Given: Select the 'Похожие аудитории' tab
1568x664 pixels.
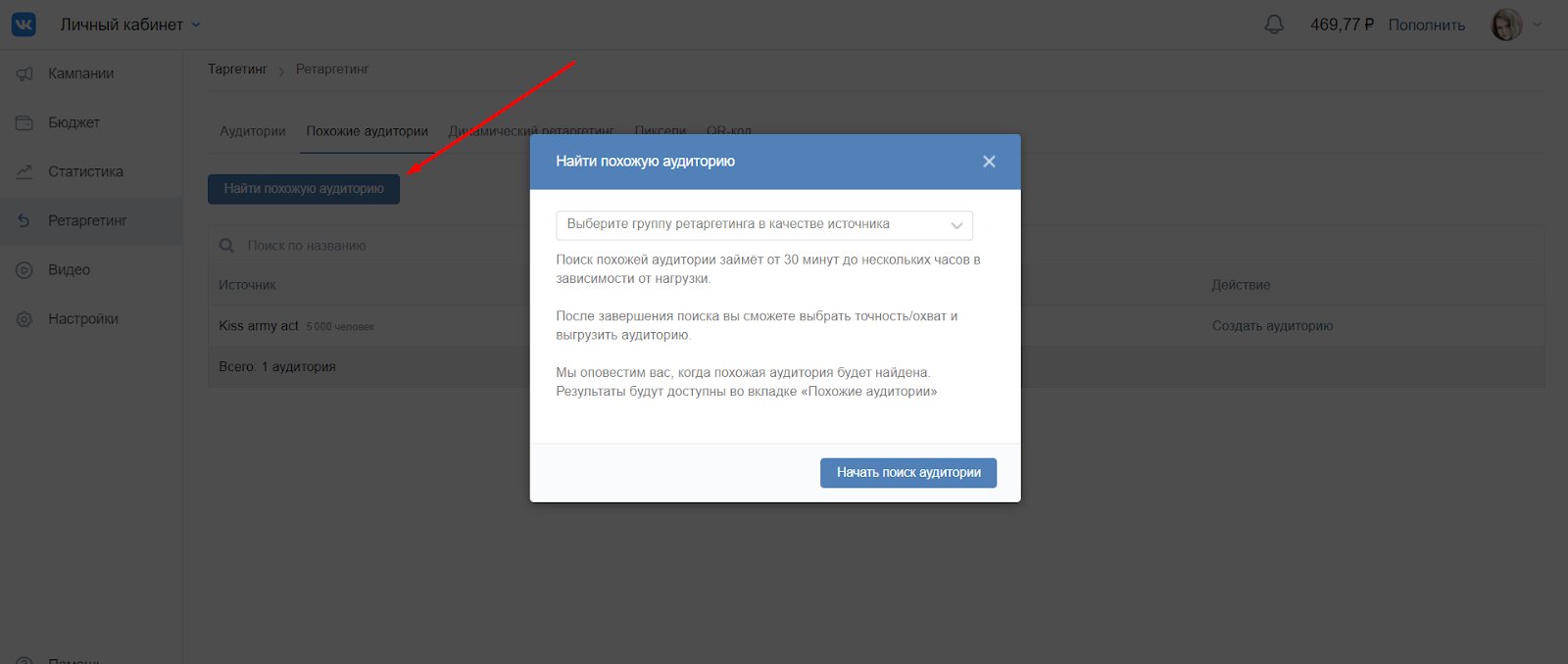Looking at the screenshot, I should 367,131.
